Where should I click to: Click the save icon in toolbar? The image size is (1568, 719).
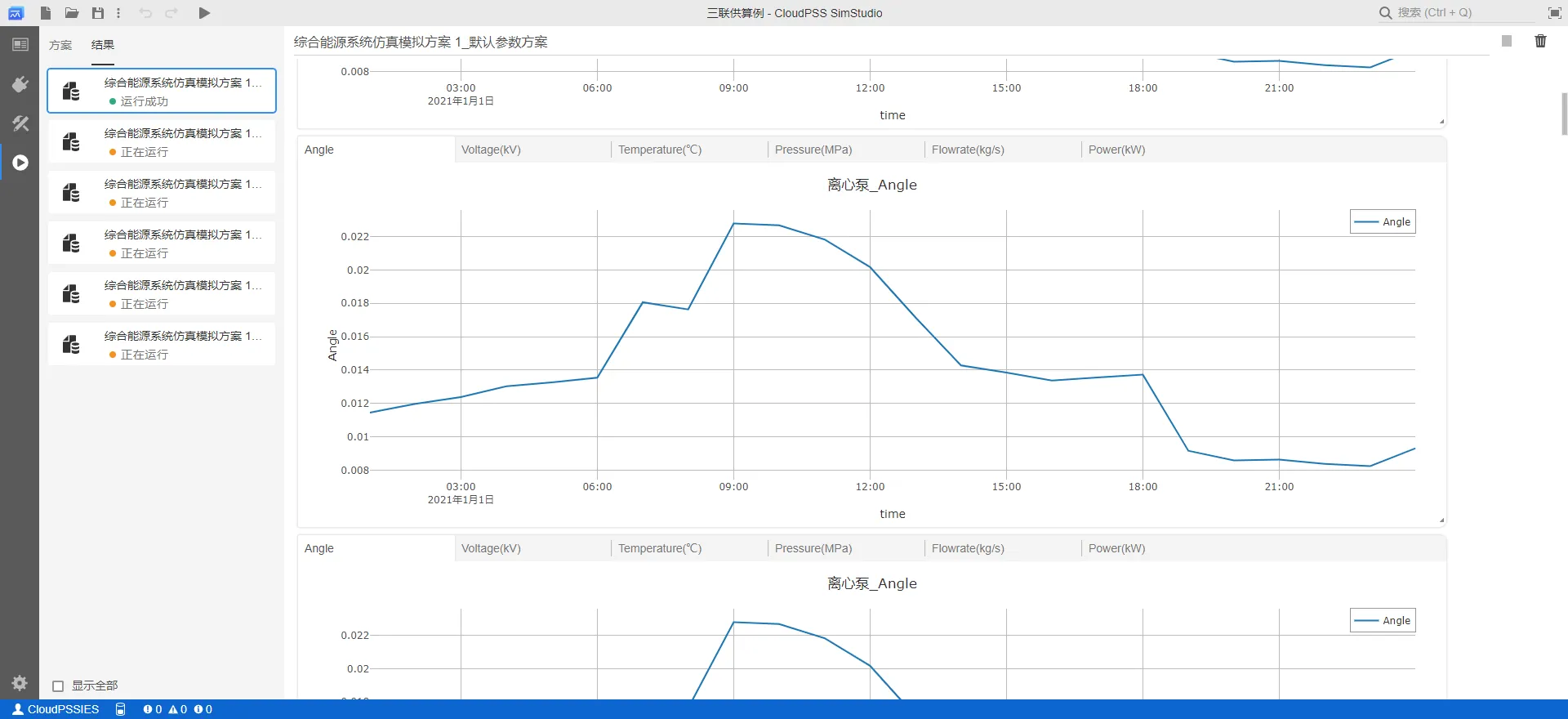pyautogui.click(x=98, y=13)
